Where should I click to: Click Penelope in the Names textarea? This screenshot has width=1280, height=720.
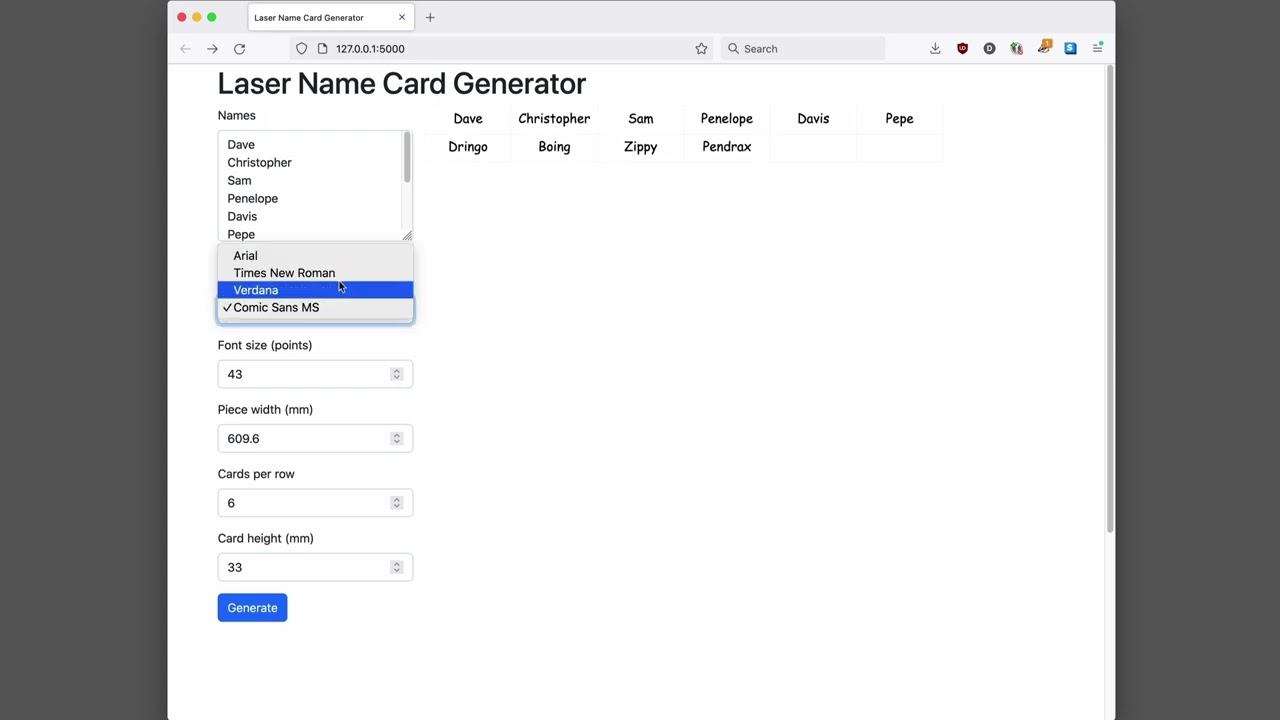click(252, 199)
